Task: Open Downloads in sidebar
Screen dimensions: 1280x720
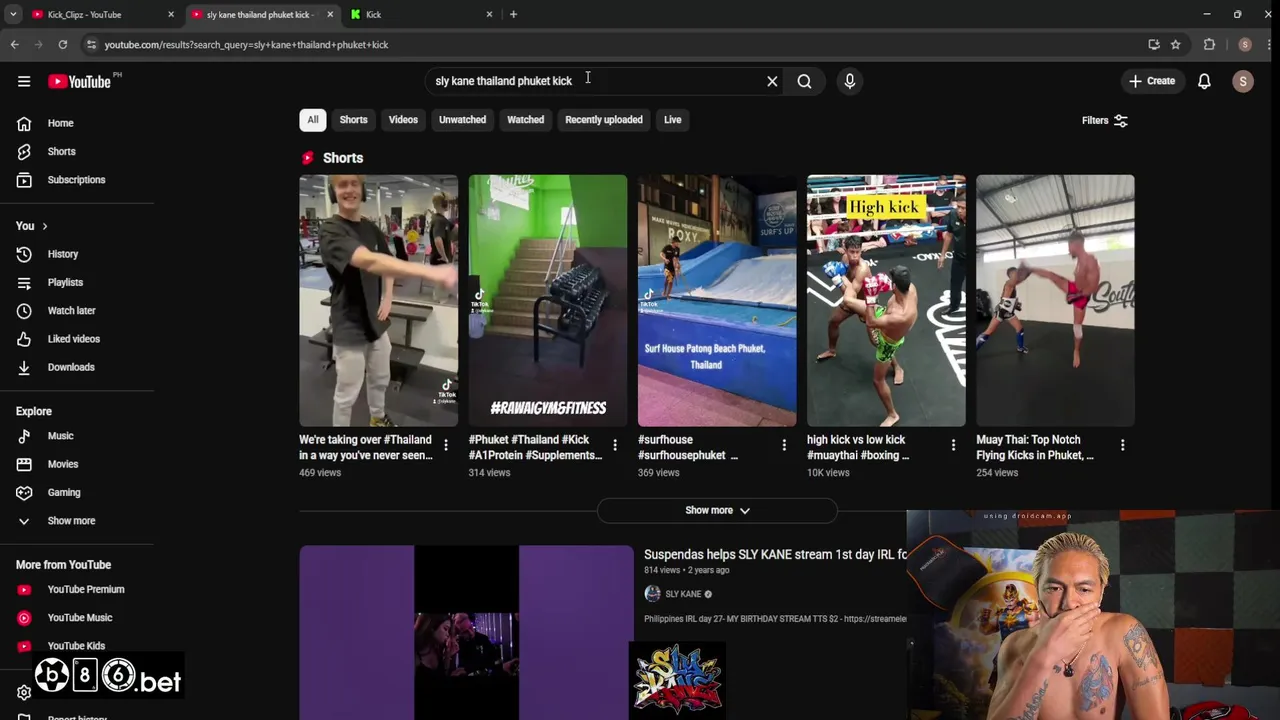Action: click(x=77, y=367)
